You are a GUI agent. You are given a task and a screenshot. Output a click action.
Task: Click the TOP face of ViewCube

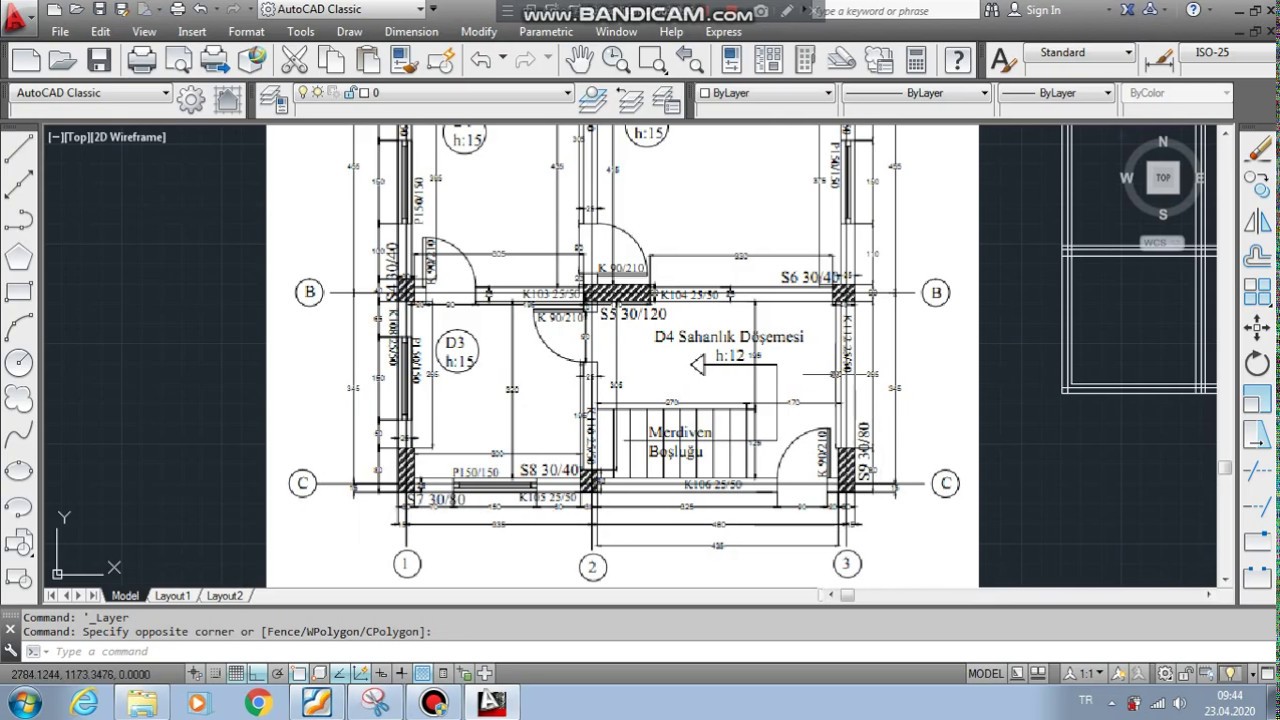1163,178
